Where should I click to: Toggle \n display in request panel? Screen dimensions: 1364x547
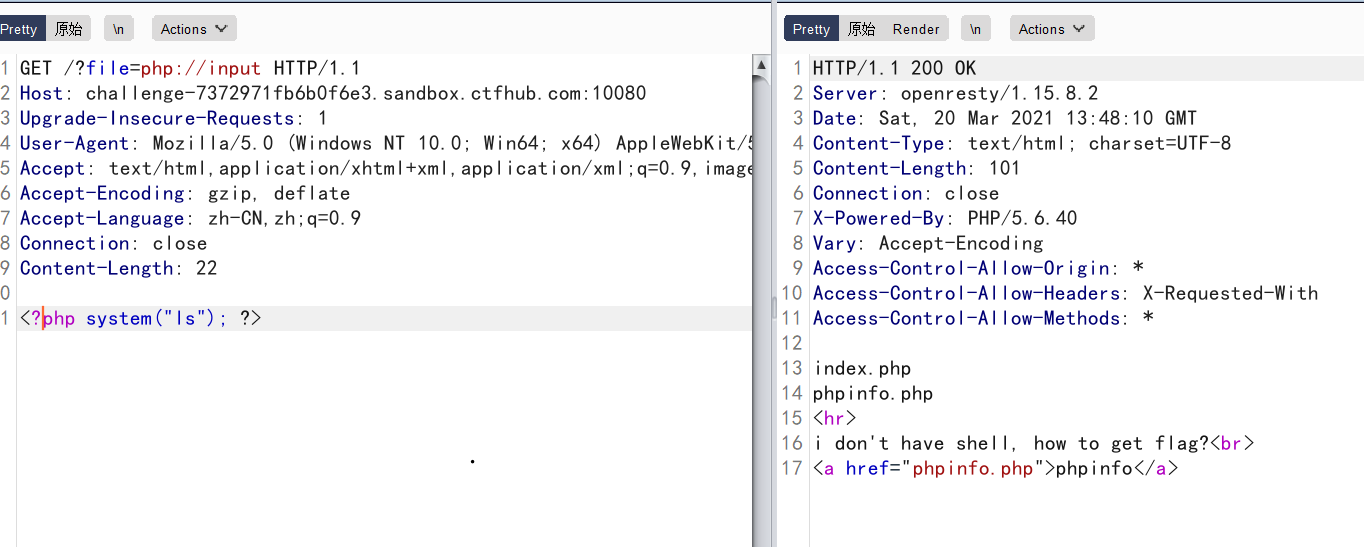pos(119,29)
